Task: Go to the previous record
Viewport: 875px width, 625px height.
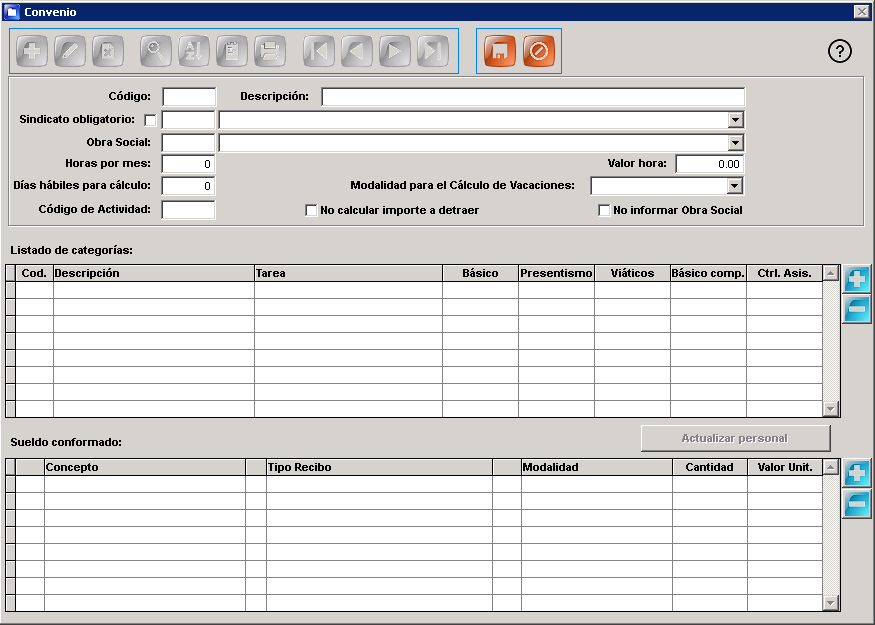Action: (x=357, y=51)
